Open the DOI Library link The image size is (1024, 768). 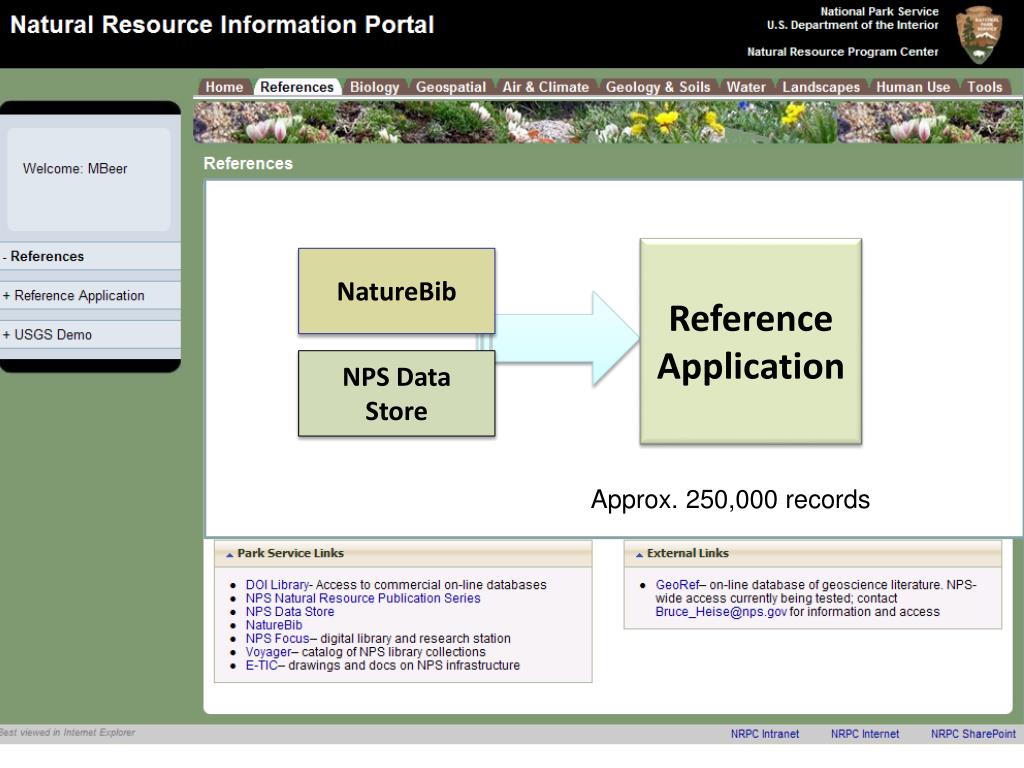tap(277, 585)
